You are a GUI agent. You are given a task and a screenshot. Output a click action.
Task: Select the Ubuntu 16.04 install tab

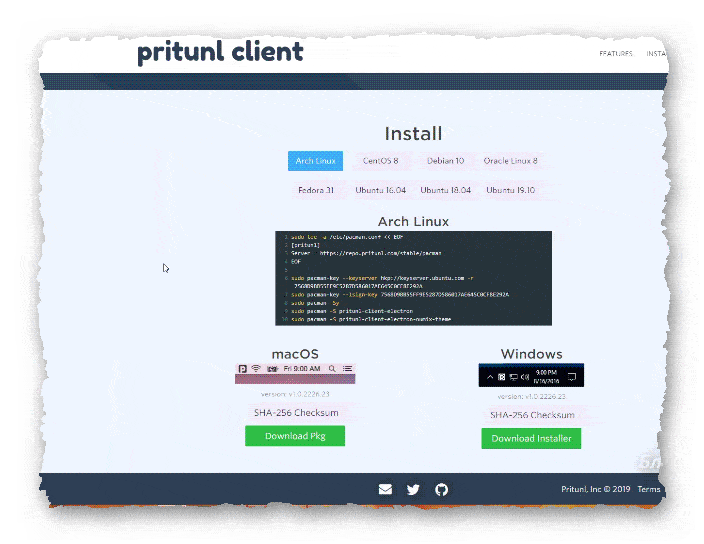pyautogui.click(x=380, y=190)
